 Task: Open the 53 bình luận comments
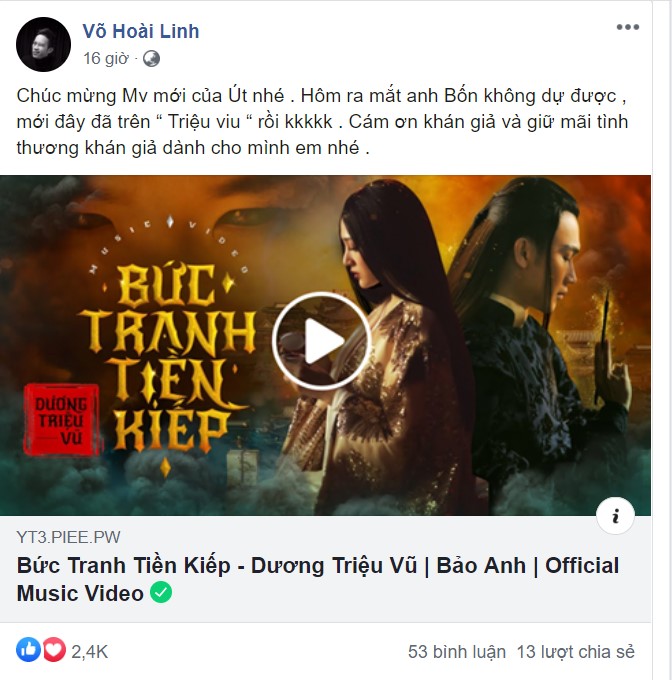(457, 652)
